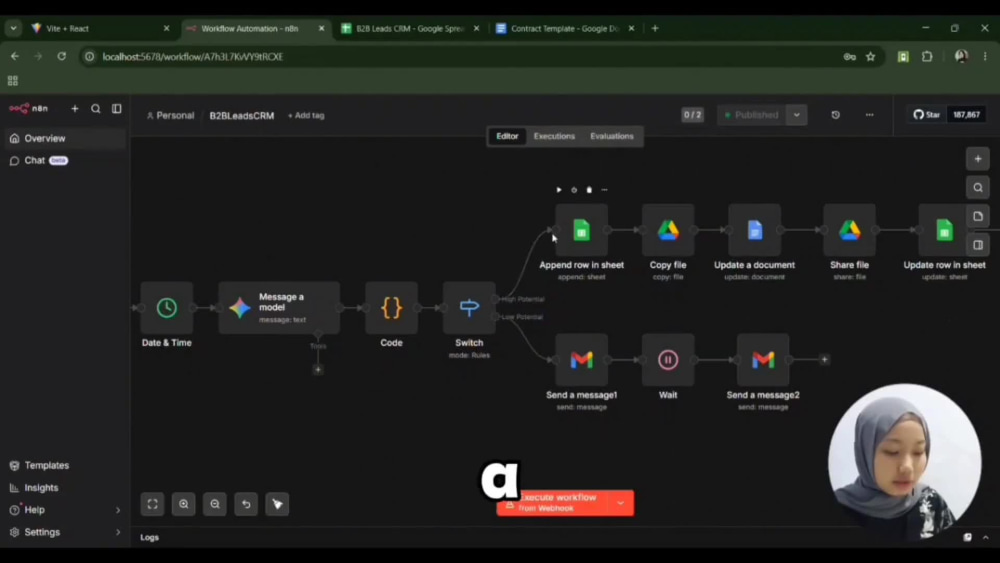Expand the Logs panel chevron
The height and width of the screenshot is (563, 1000).
(985, 537)
